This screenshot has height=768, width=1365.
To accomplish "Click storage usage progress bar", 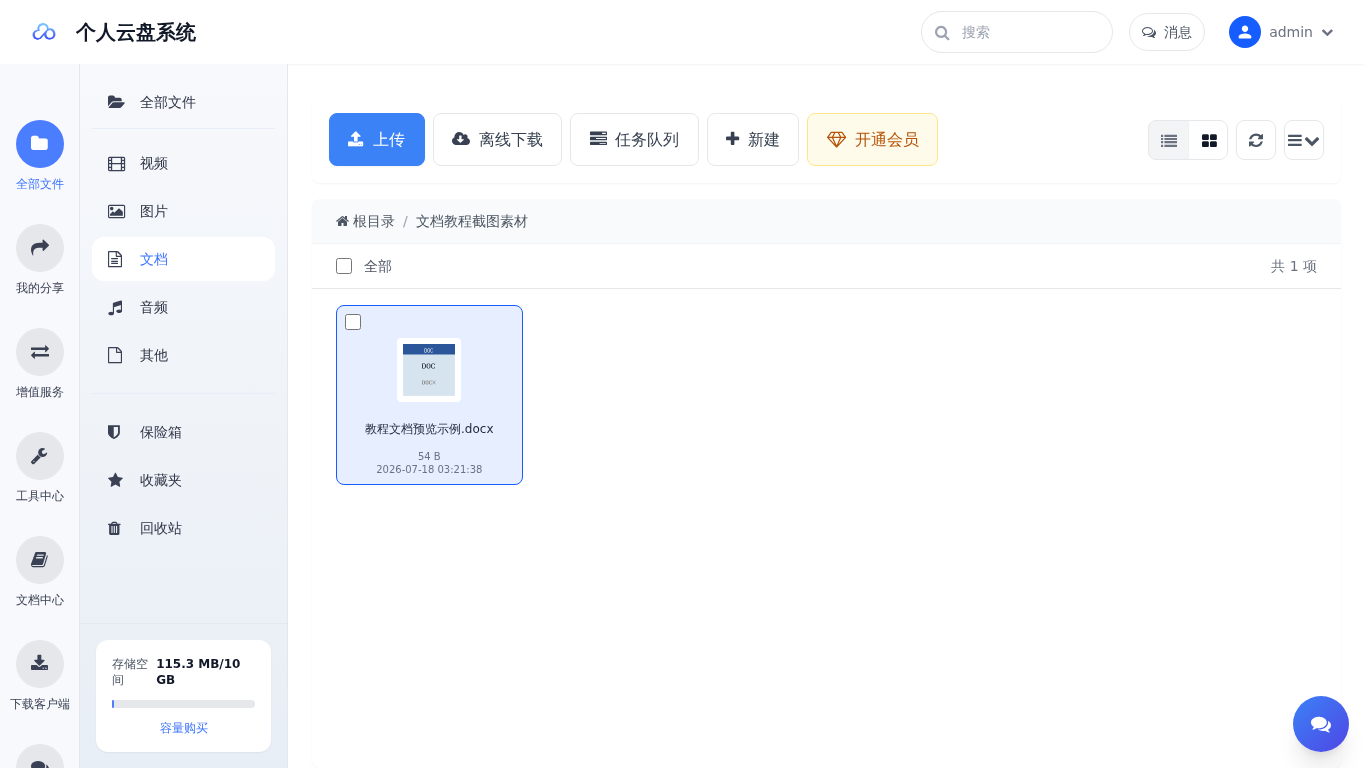I will coord(183,704).
